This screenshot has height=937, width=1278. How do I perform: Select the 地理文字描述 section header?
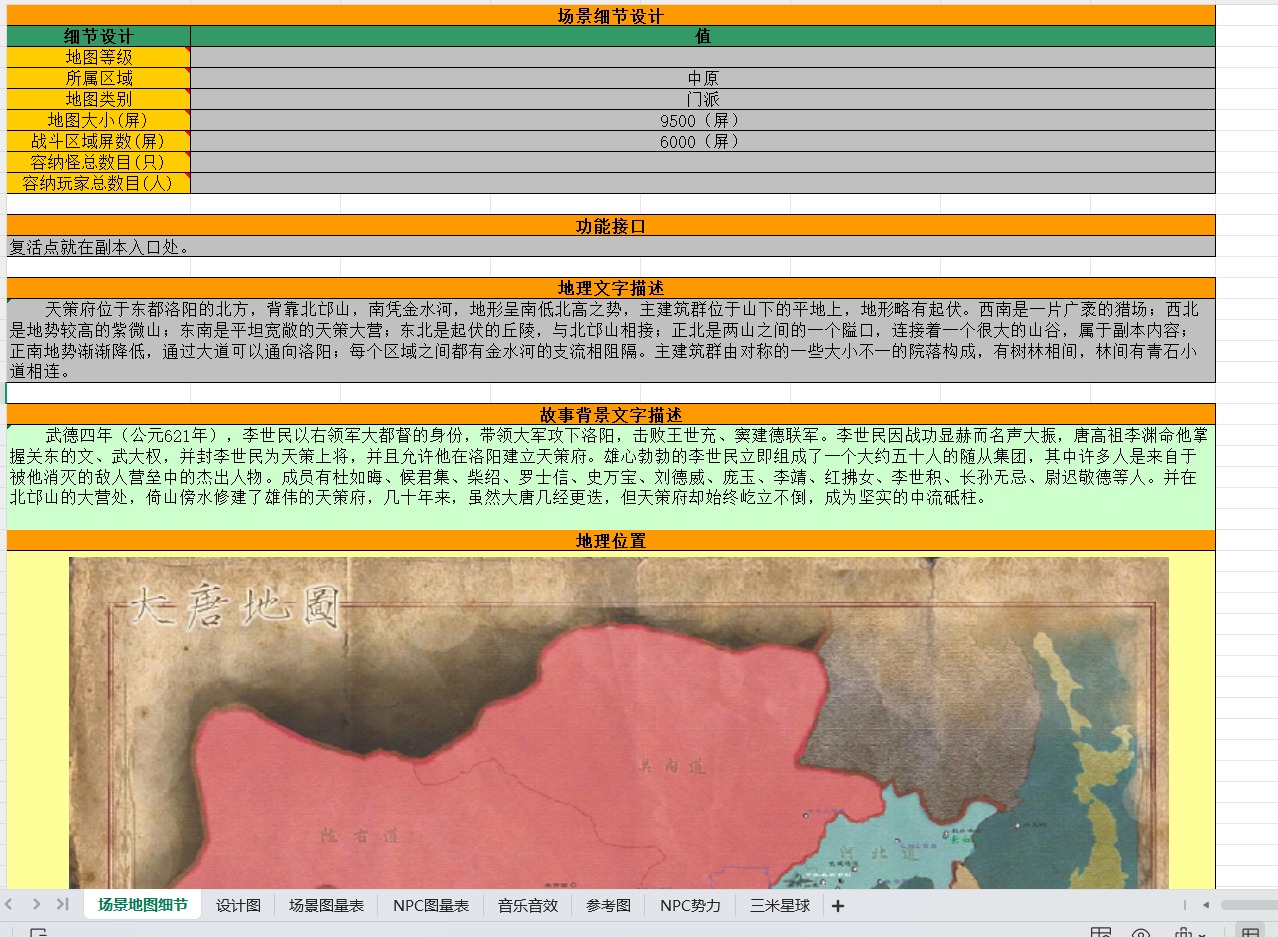click(x=611, y=288)
